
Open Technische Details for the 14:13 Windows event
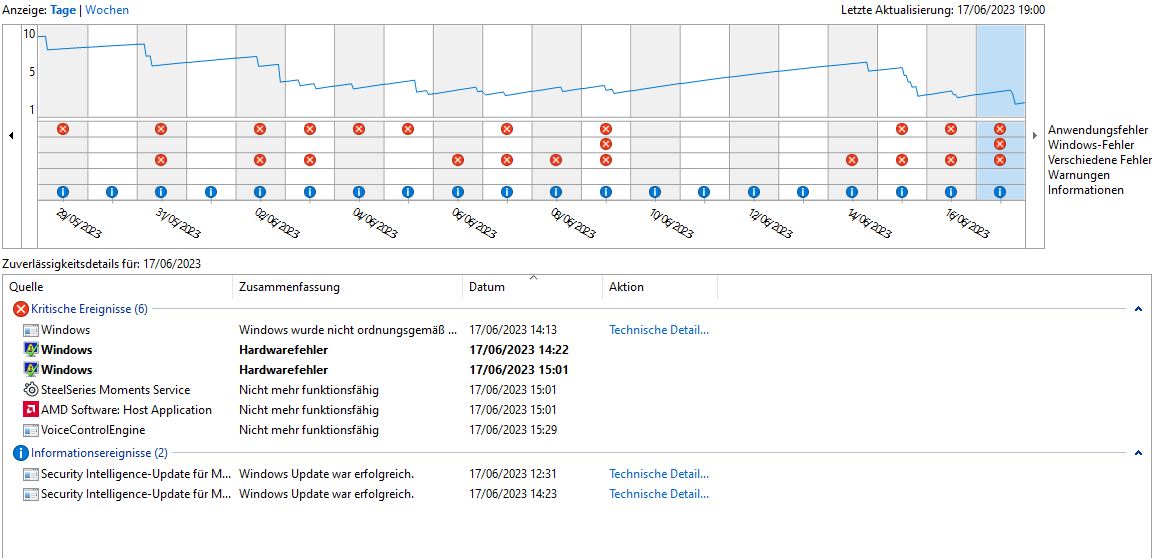[659, 330]
